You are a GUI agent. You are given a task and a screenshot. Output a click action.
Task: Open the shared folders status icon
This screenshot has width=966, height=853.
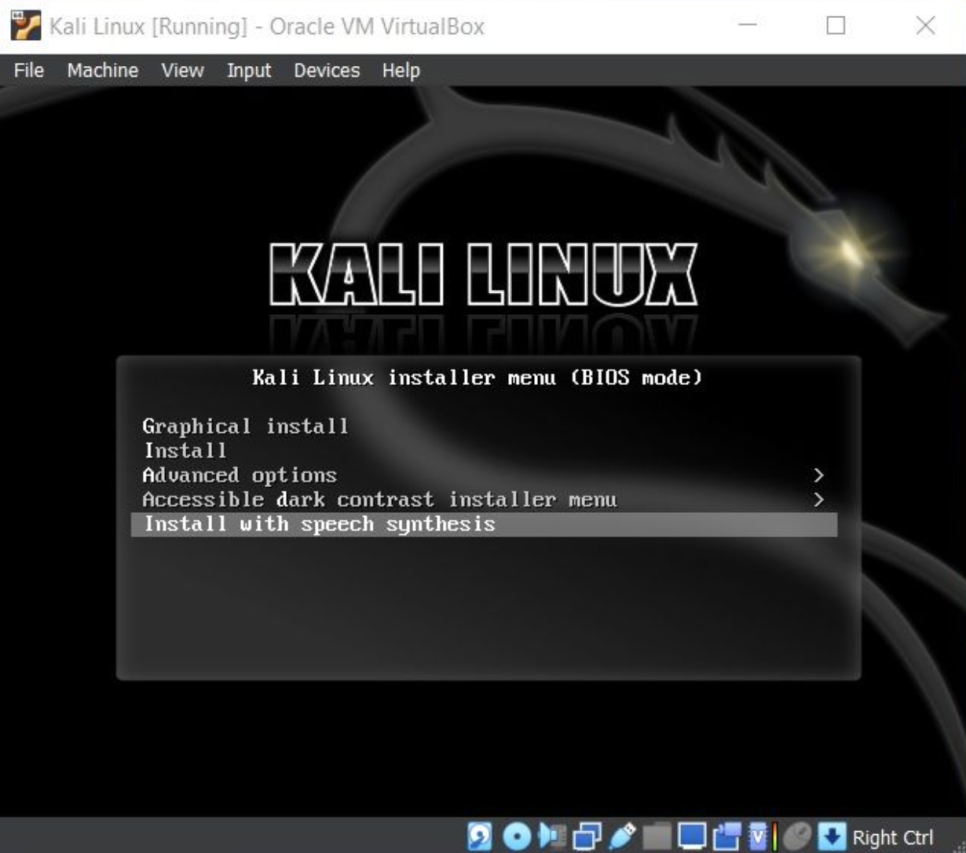[x=657, y=836]
